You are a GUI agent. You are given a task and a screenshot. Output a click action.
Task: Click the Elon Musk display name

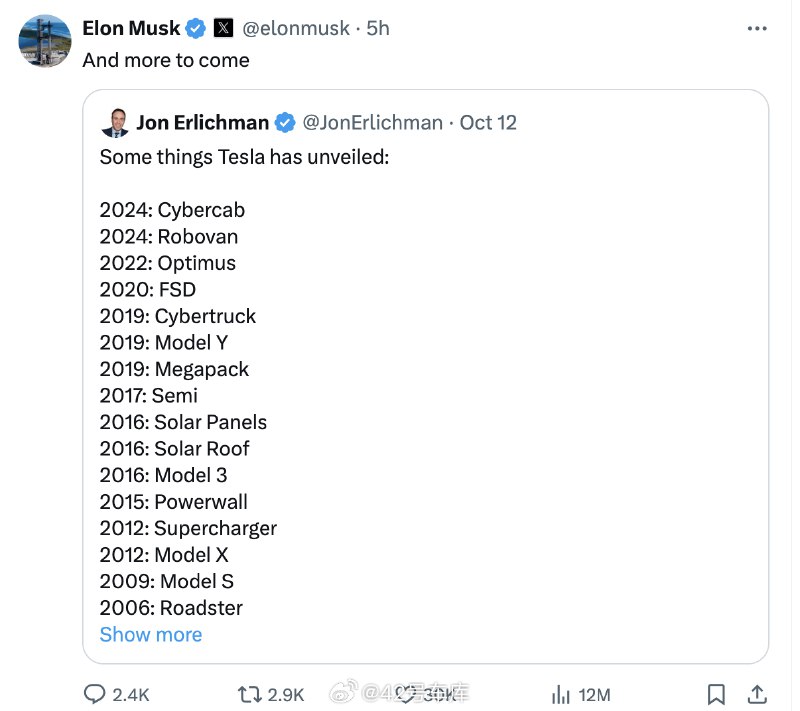coord(131,28)
